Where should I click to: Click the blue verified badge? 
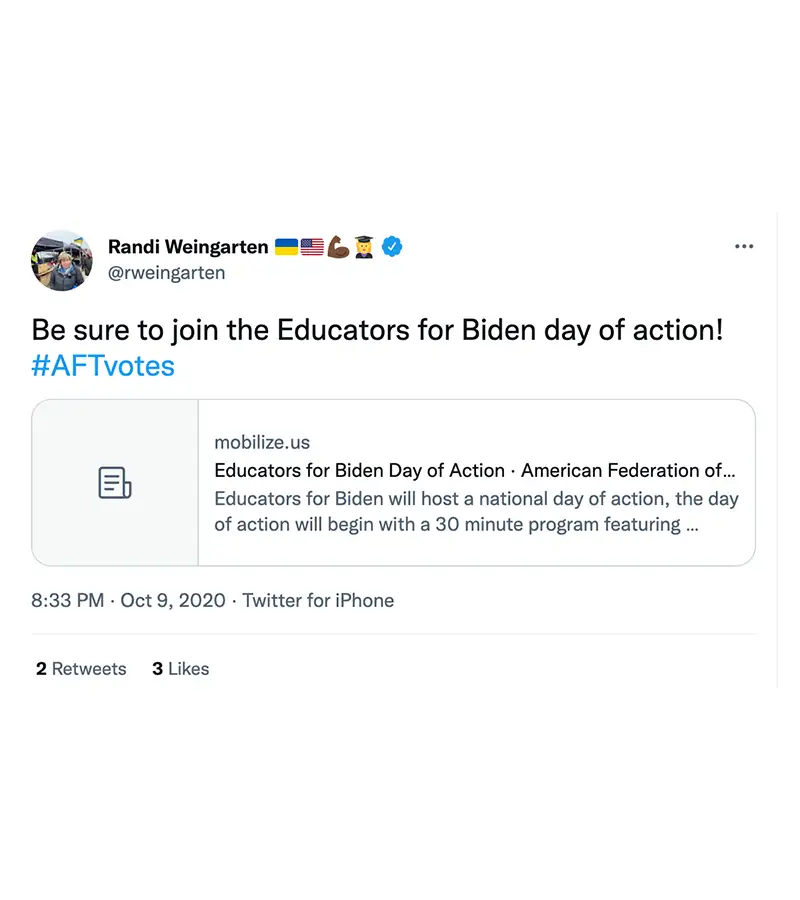[393, 246]
